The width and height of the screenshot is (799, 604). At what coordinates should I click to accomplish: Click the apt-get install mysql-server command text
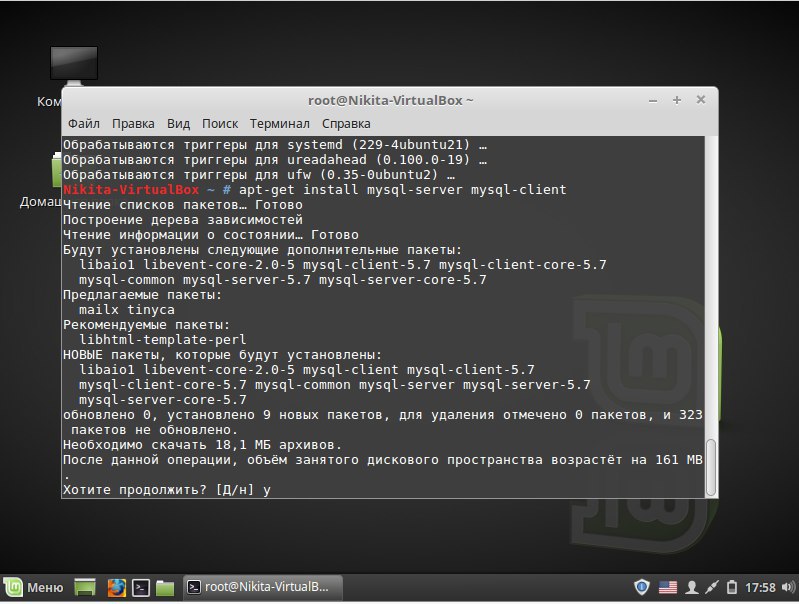(403, 190)
